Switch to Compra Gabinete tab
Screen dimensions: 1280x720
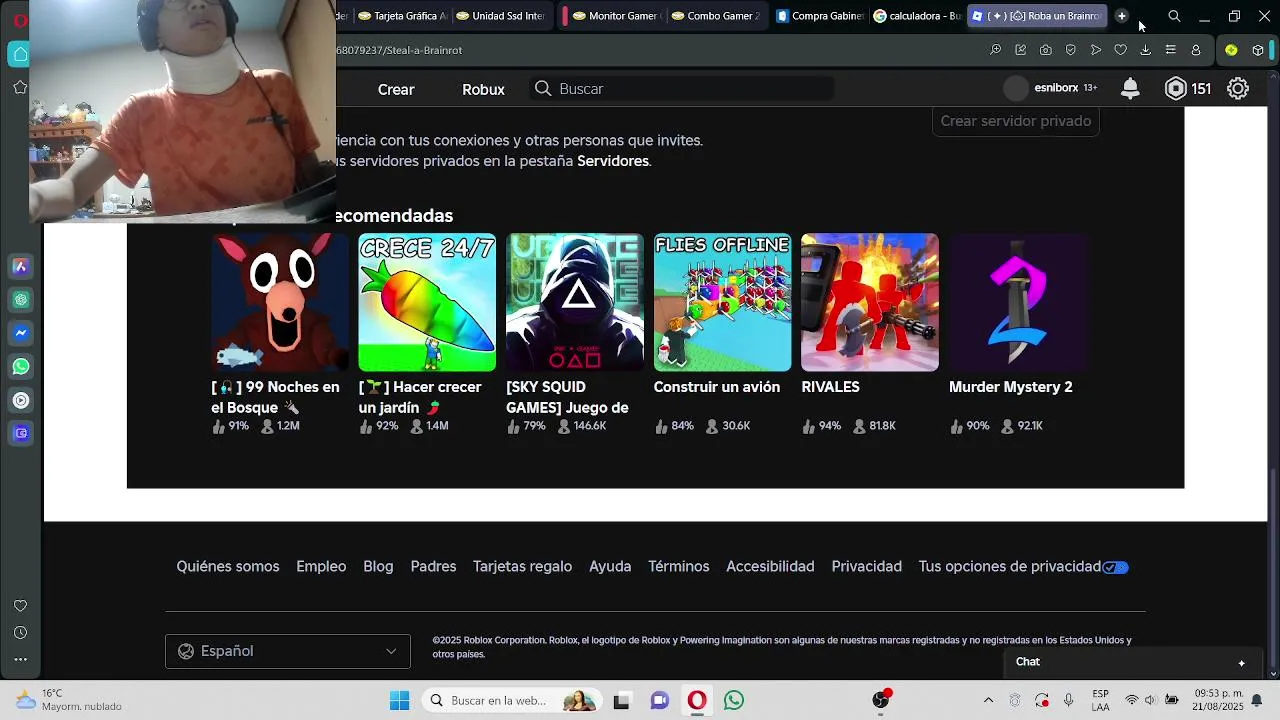point(819,16)
